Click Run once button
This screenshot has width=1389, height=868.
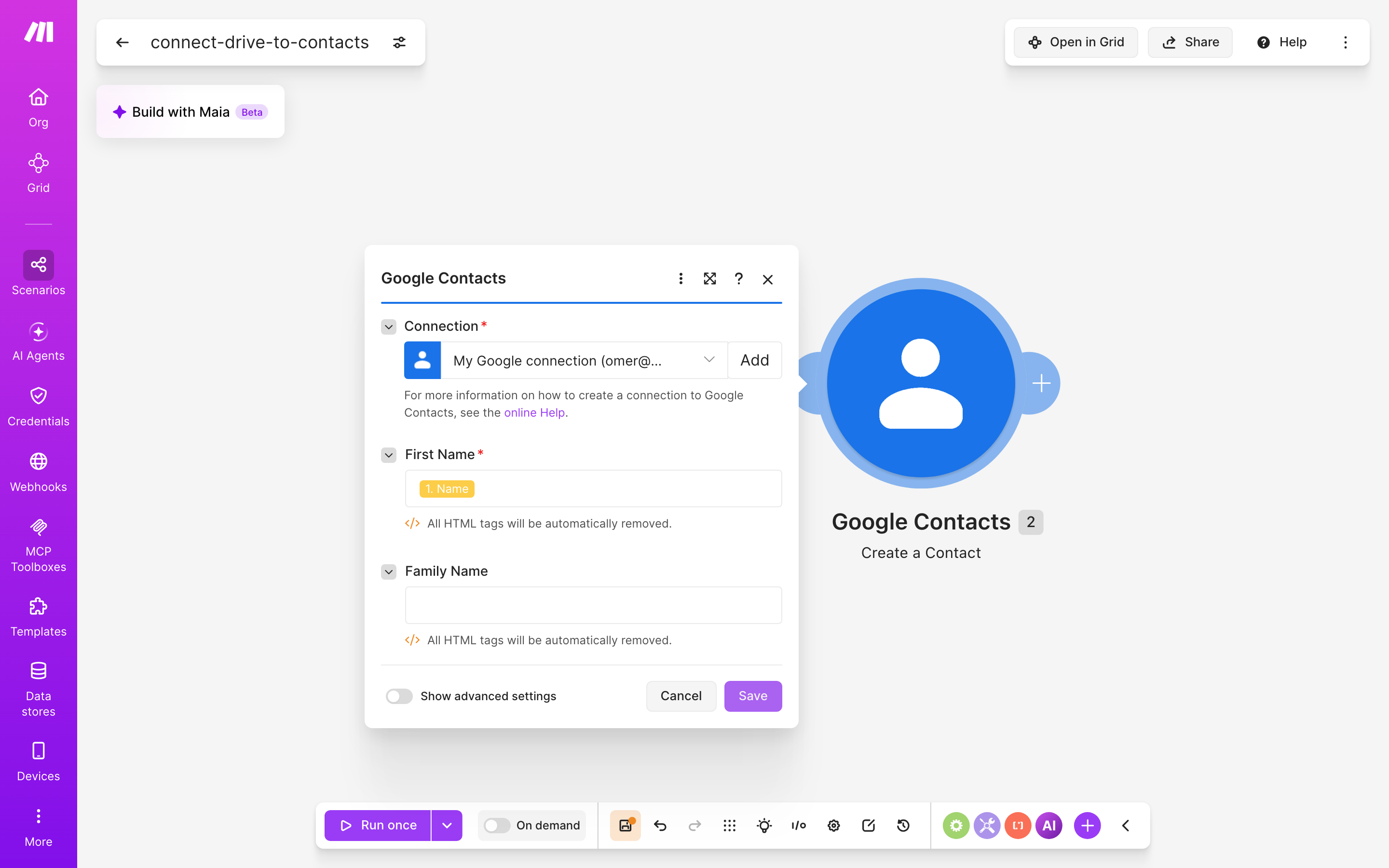[378, 826]
